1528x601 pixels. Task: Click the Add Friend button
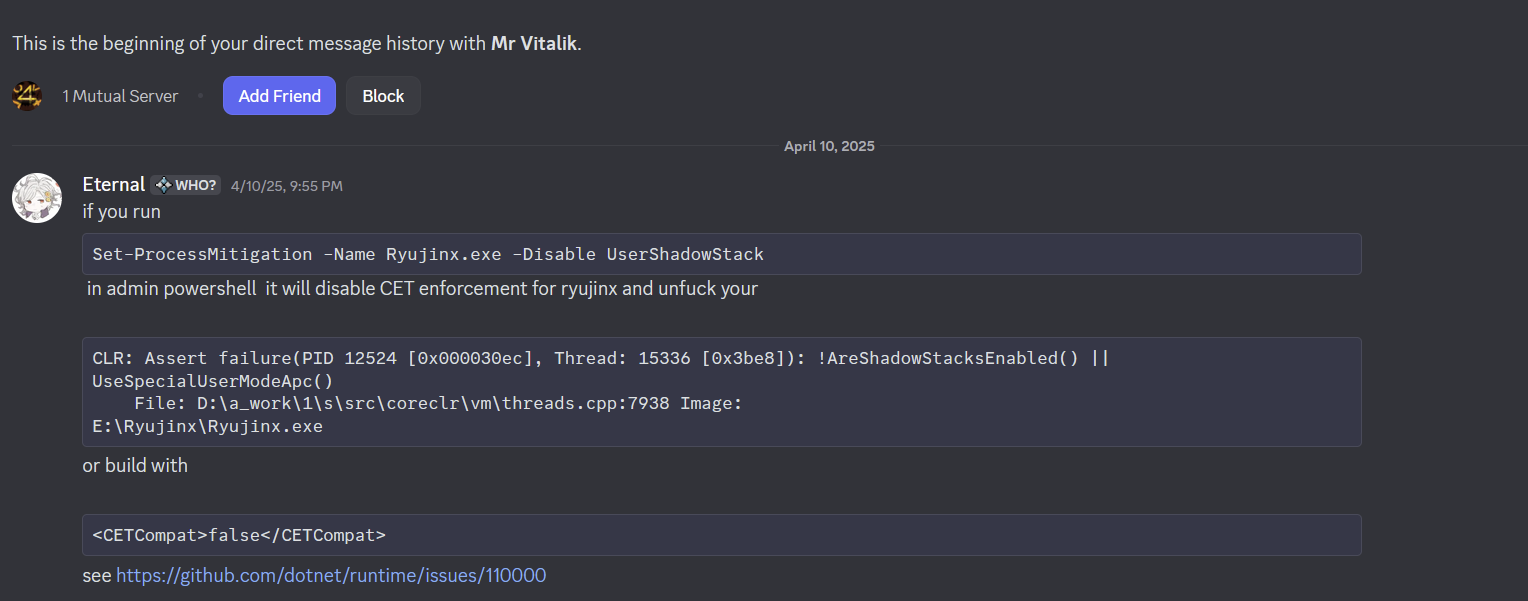click(x=279, y=96)
